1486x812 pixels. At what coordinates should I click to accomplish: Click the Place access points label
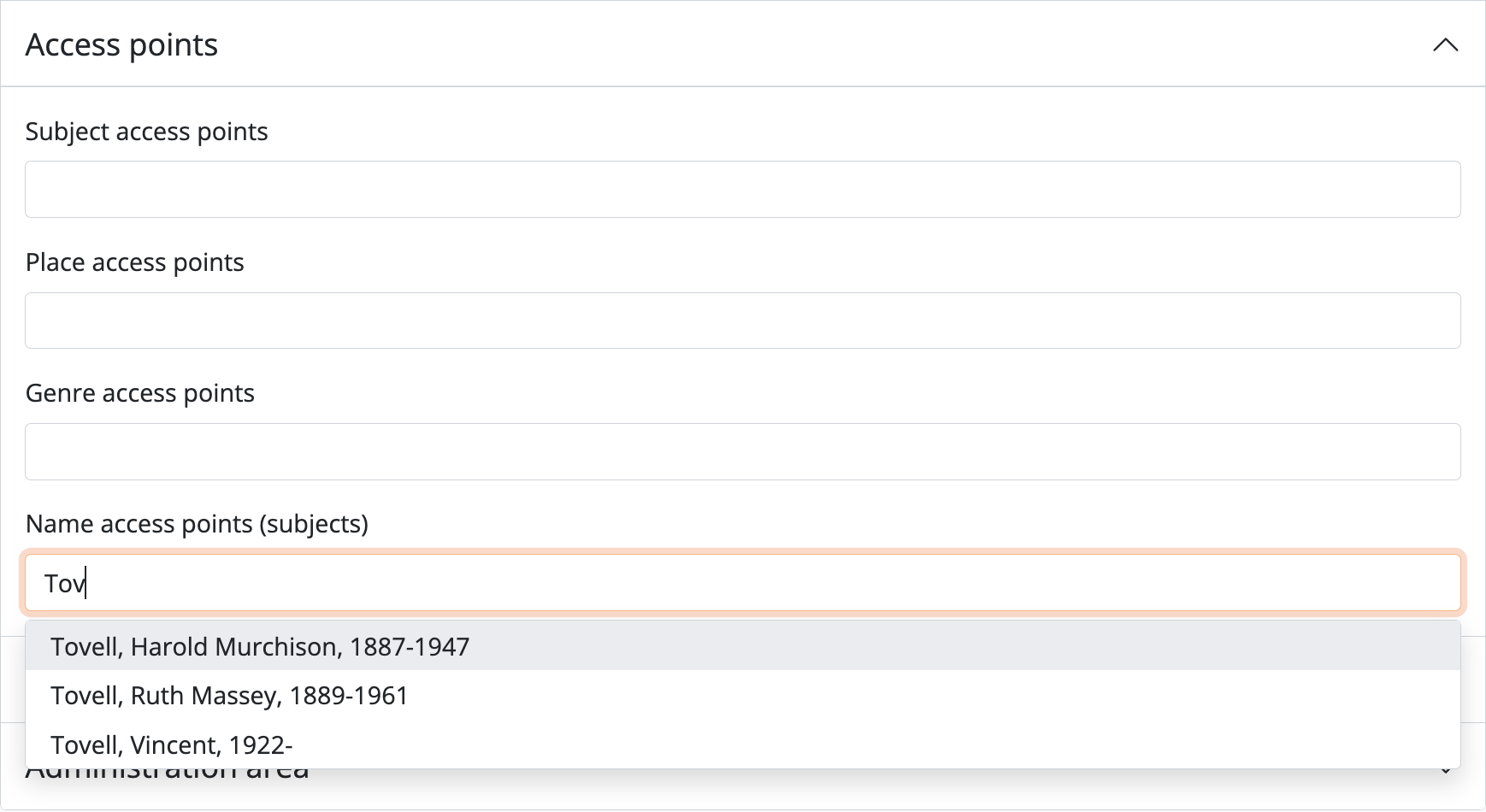tap(134, 262)
